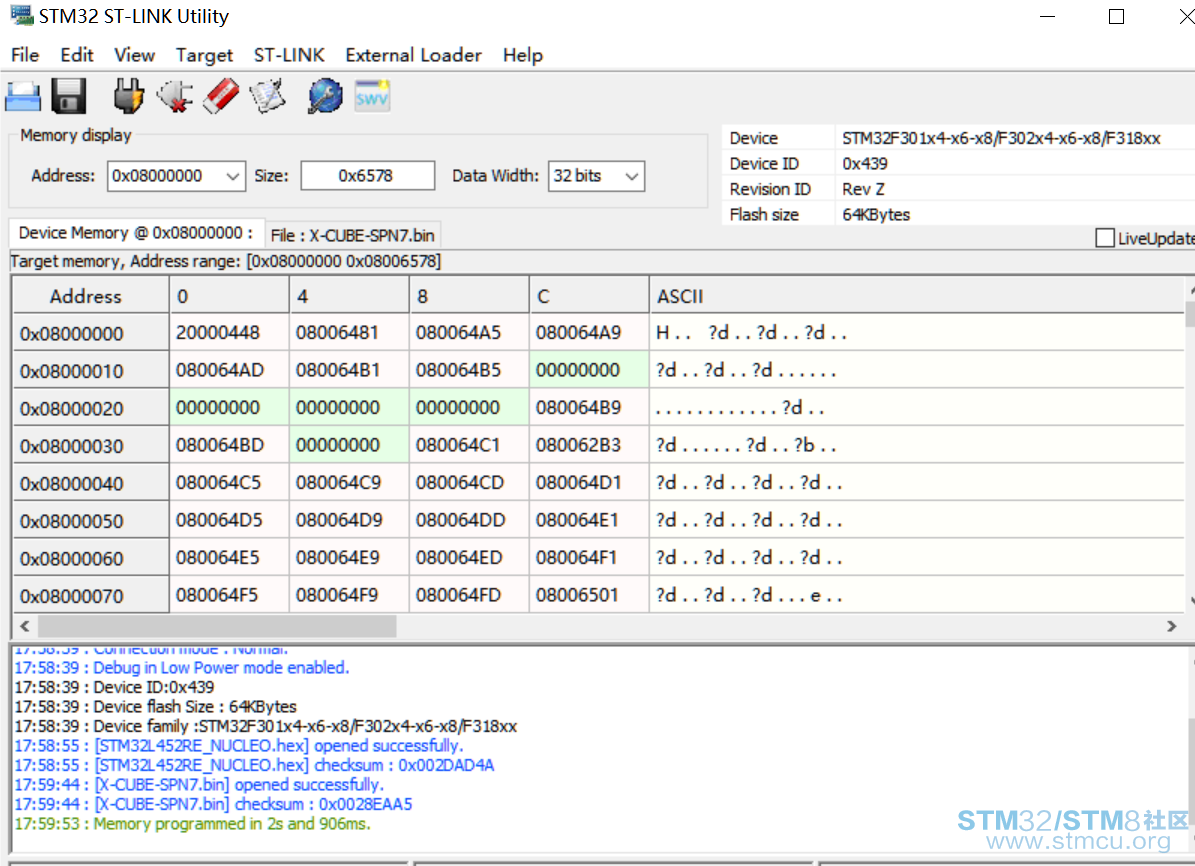1195x866 pixels.
Task: Click the STM32 ST-LINK Utility title bar icon
Action: coord(21,15)
